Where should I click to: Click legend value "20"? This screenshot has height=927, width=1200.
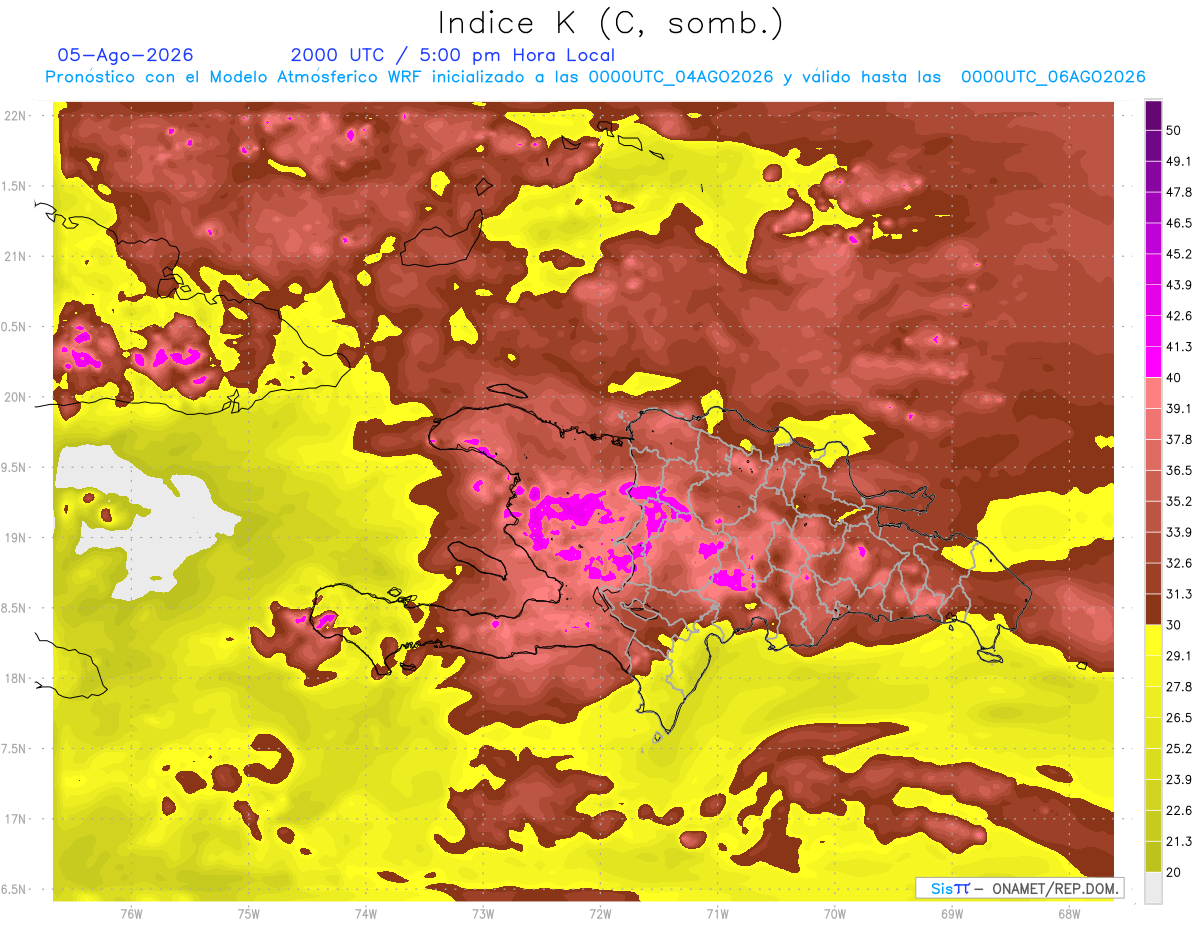[x=1174, y=872]
